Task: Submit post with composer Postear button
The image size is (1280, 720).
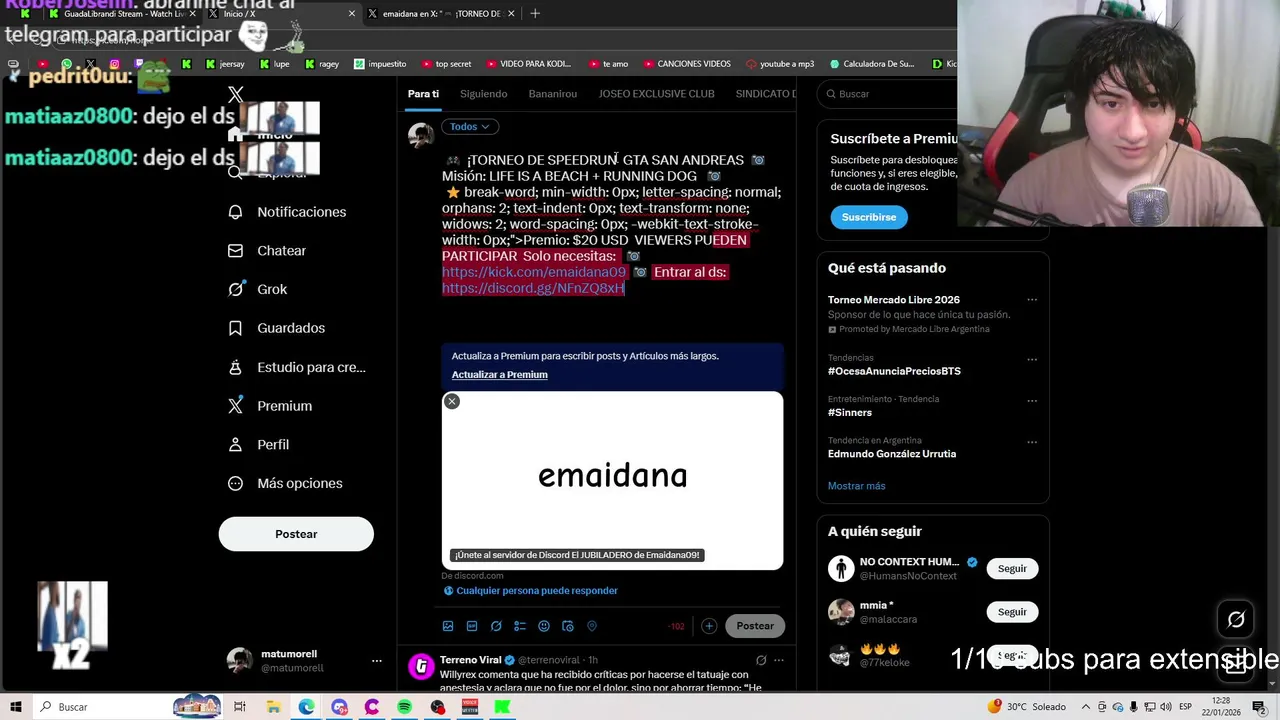Action: click(755, 626)
